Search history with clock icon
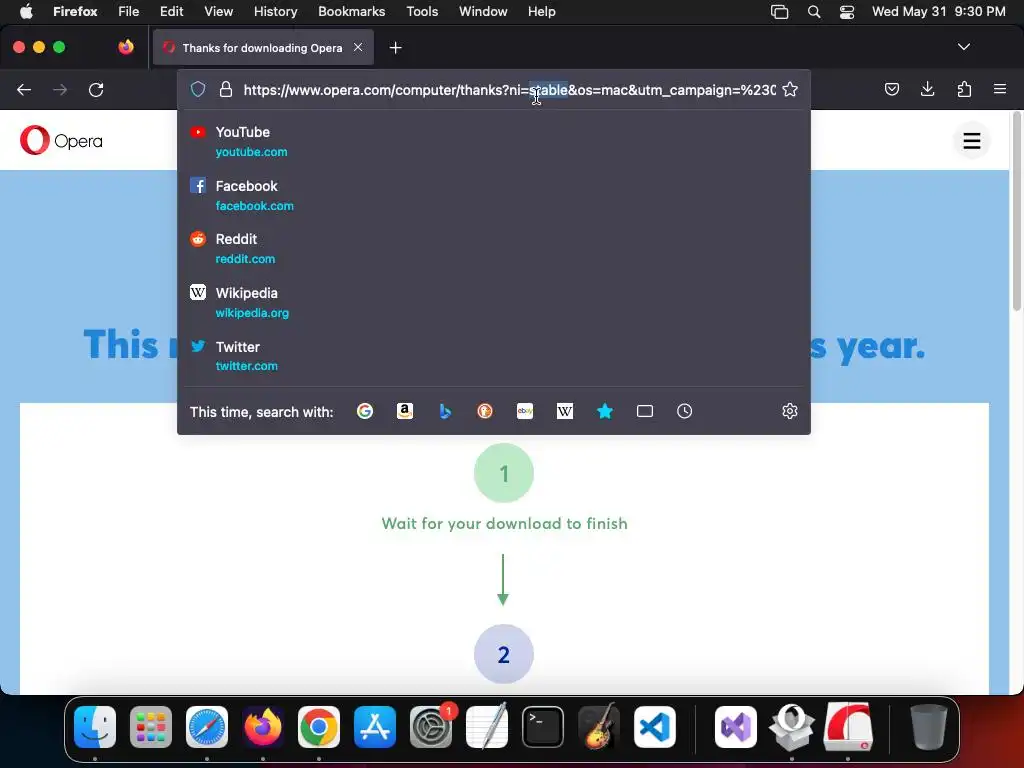Image resolution: width=1024 pixels, height=768 pixels. coord(684,411)
